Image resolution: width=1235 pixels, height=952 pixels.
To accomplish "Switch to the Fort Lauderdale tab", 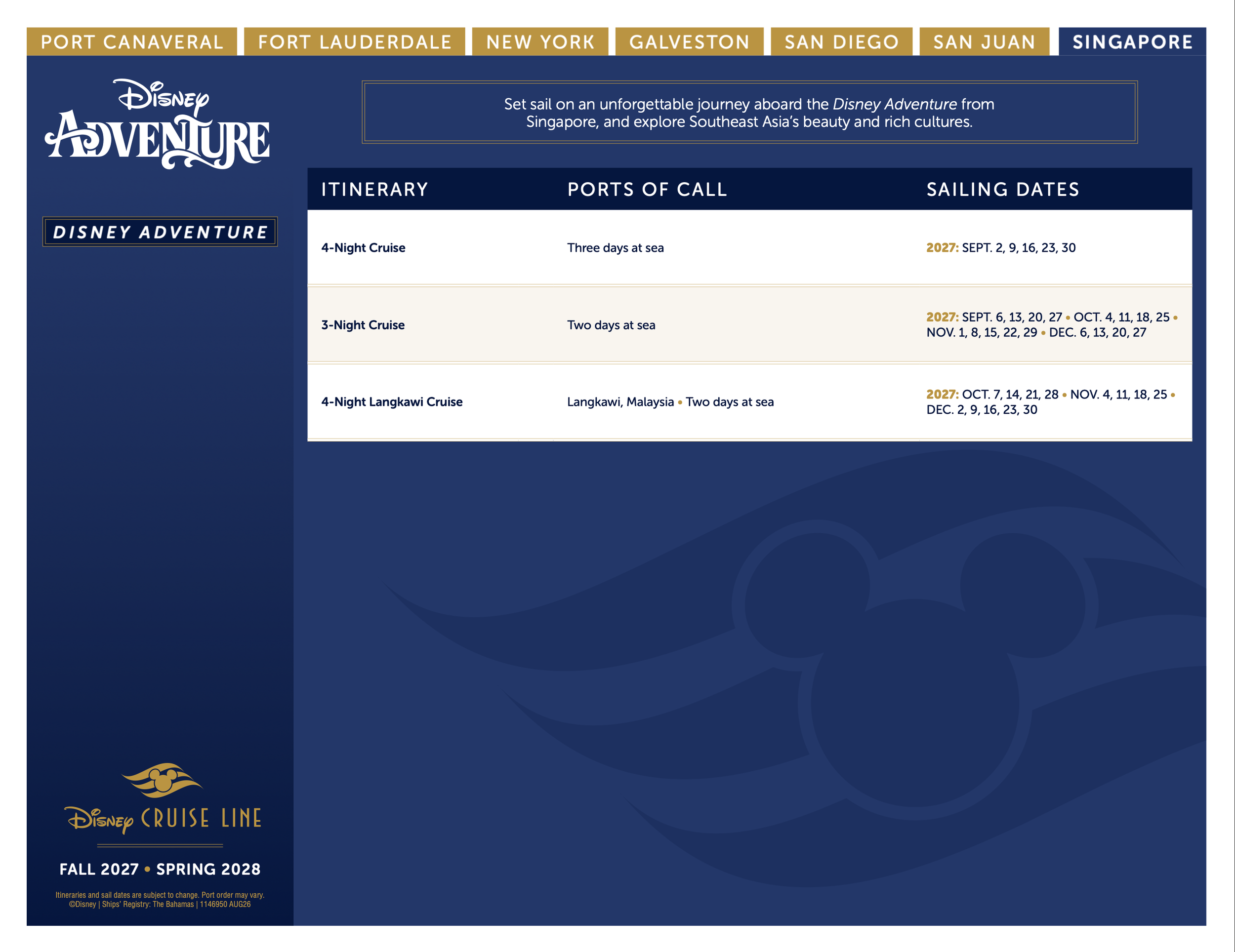I will click(355, 42).
